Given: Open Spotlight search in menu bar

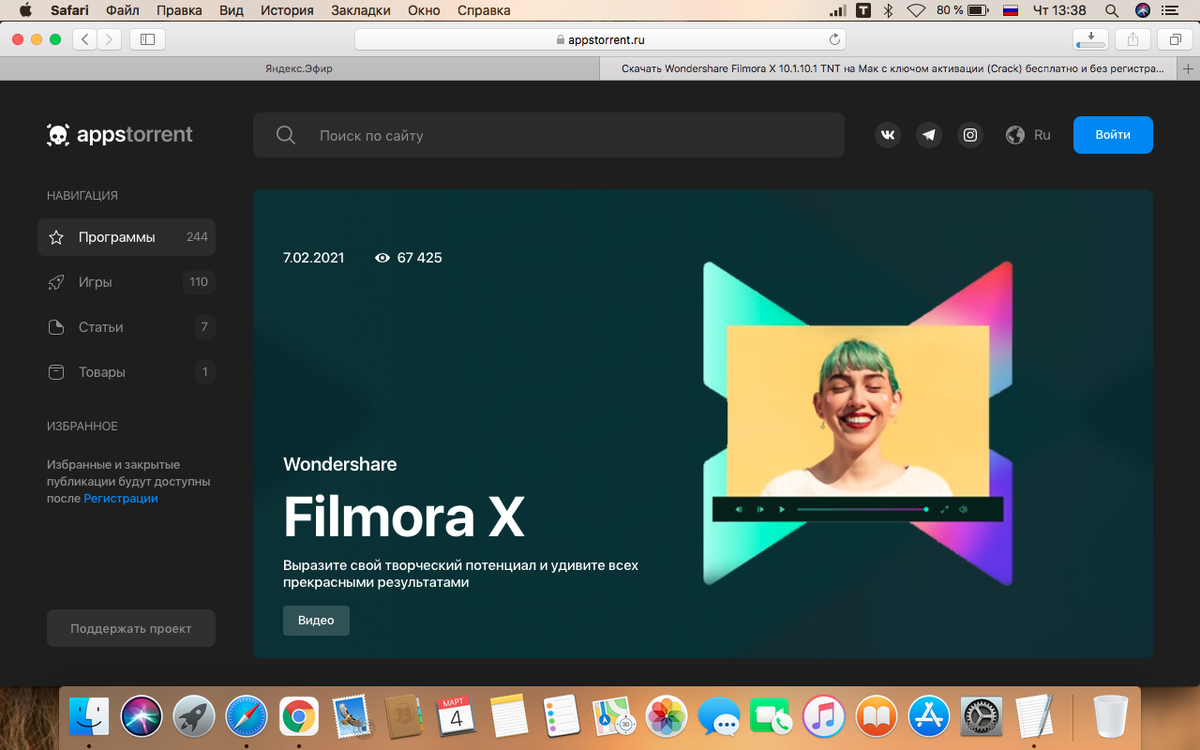Looking at the screenshot, I should tap(1112, 10).
